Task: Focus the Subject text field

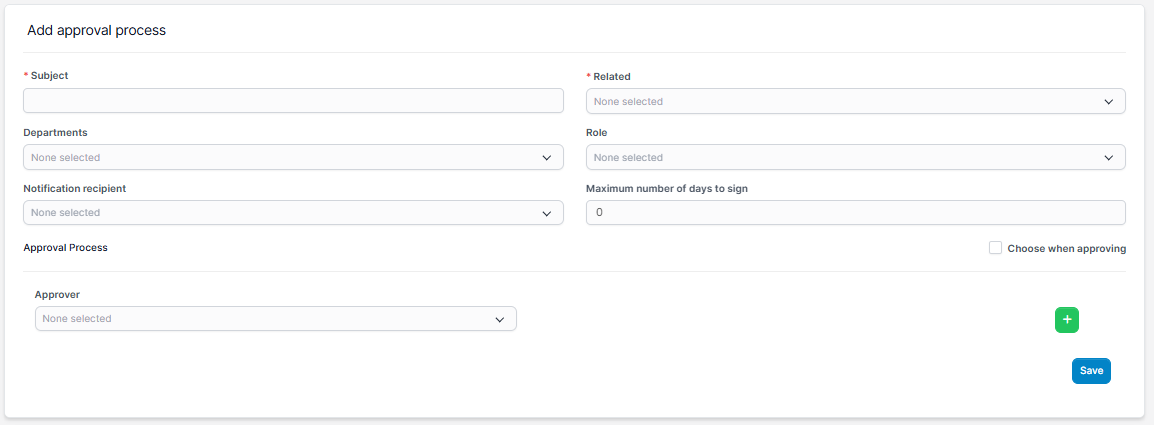Action: 293,101
